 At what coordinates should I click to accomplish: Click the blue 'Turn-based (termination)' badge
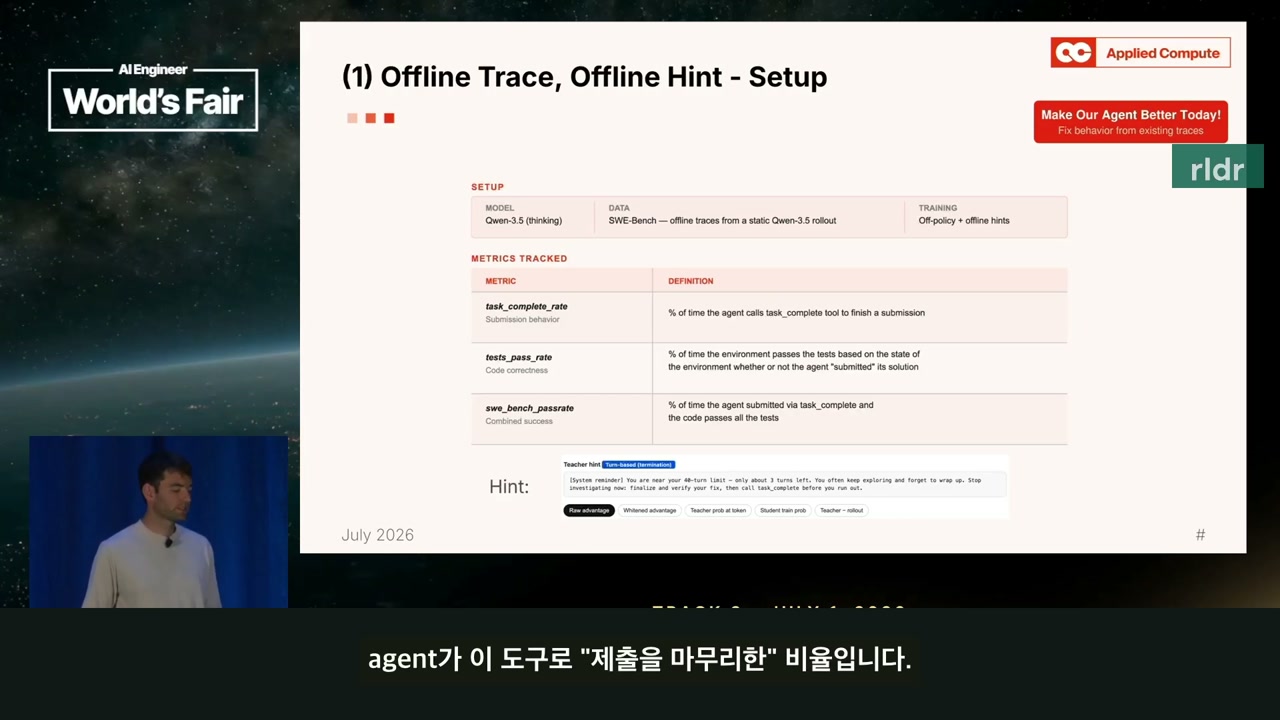[x=639, y=465]
